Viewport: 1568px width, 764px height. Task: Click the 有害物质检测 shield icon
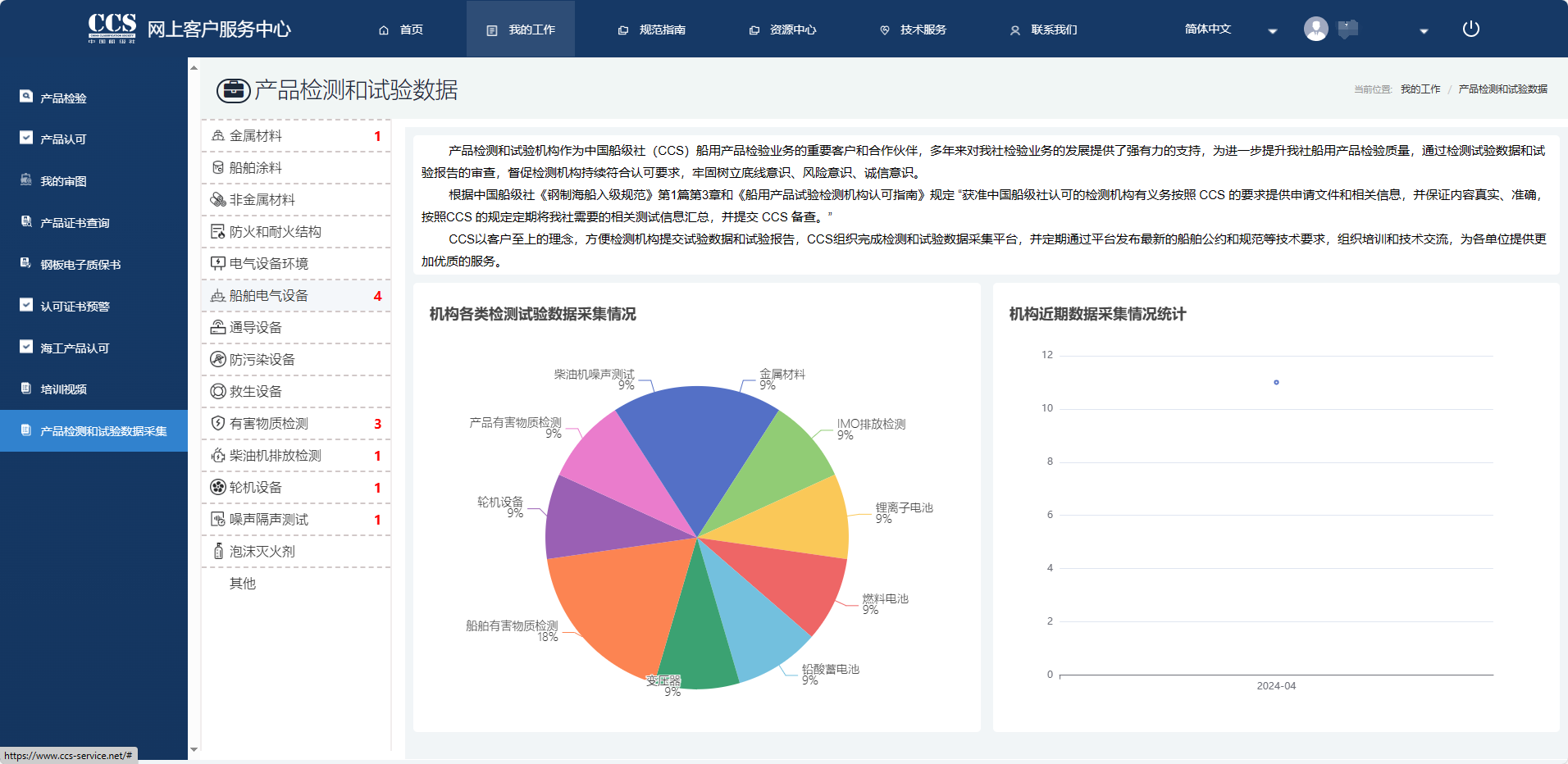(218, 424)
